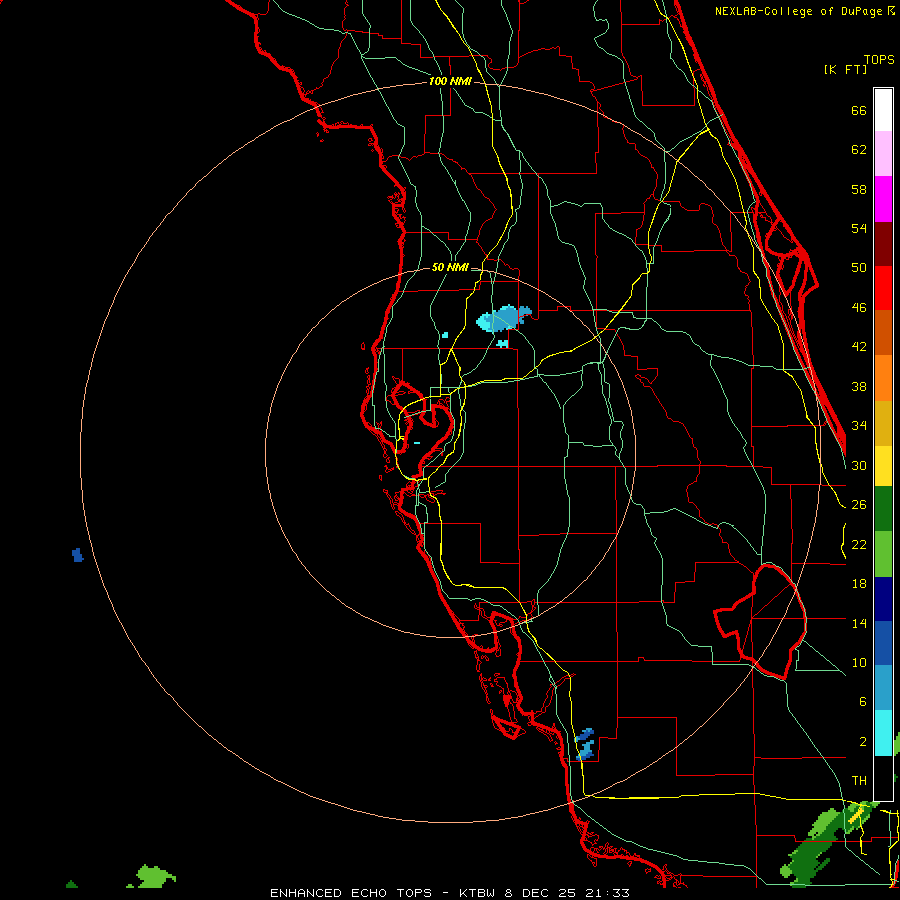
Task: Click the light green echo at bottom left
Action: 153,876
